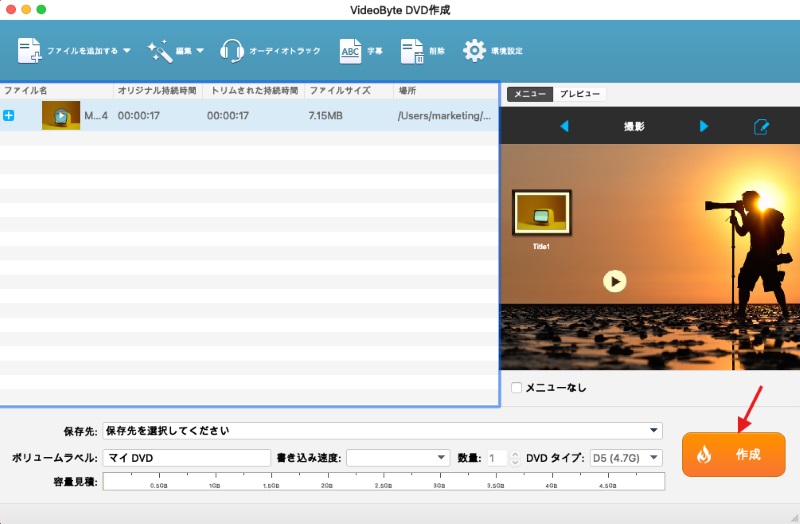Select the original duration 00:00:17 cell
The height and width of the screenshot is (524, 800).
point(138,116)
